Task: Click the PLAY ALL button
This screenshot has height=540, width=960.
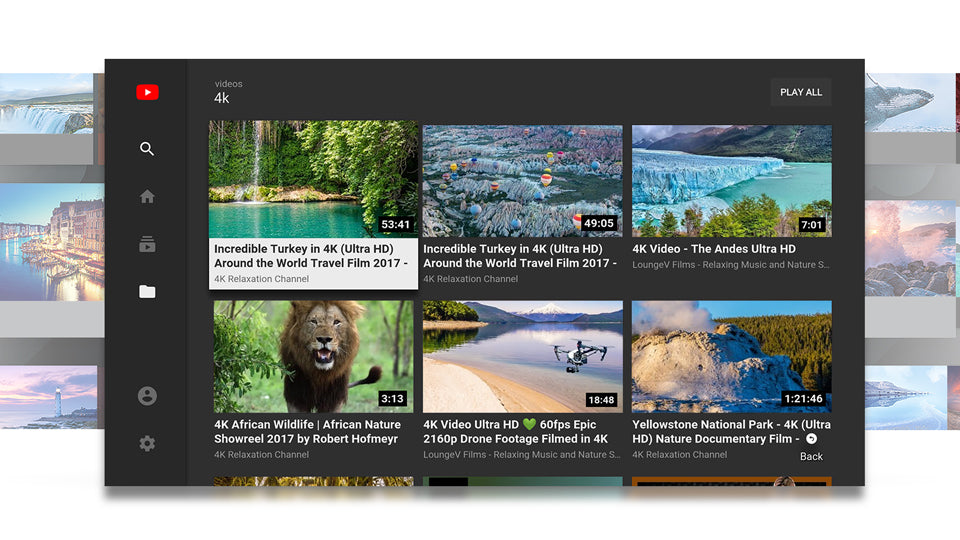Action: [x=801, y=92]
